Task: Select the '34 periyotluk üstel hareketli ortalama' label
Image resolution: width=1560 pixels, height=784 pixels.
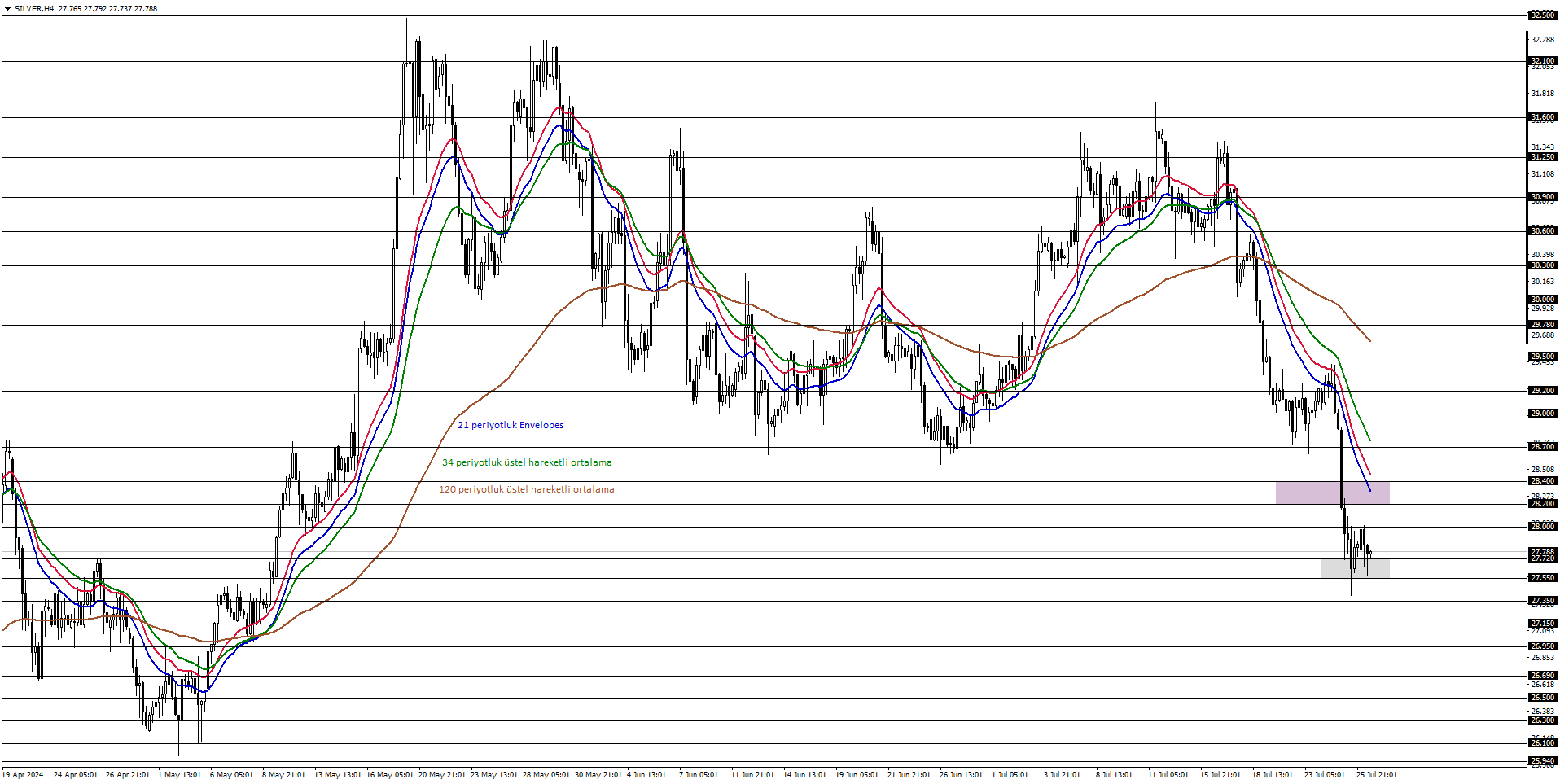Action: click(527, 462)
